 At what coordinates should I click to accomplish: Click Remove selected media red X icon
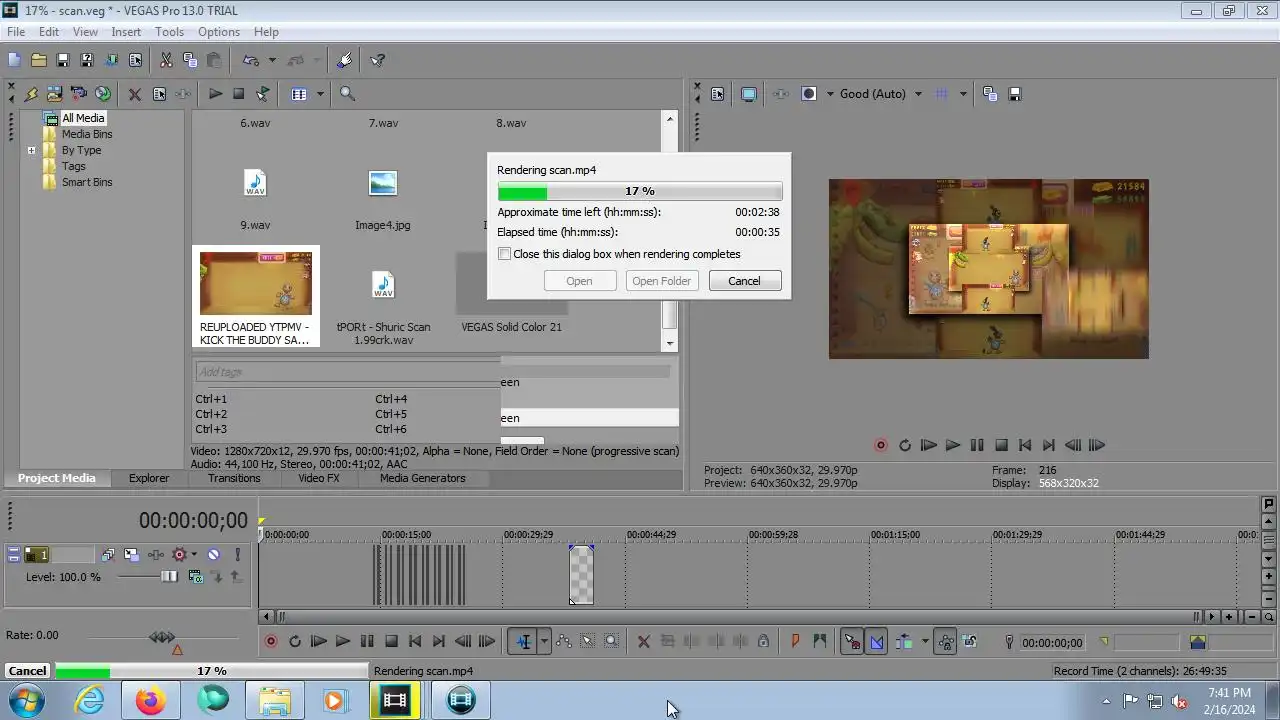[135, 94]
